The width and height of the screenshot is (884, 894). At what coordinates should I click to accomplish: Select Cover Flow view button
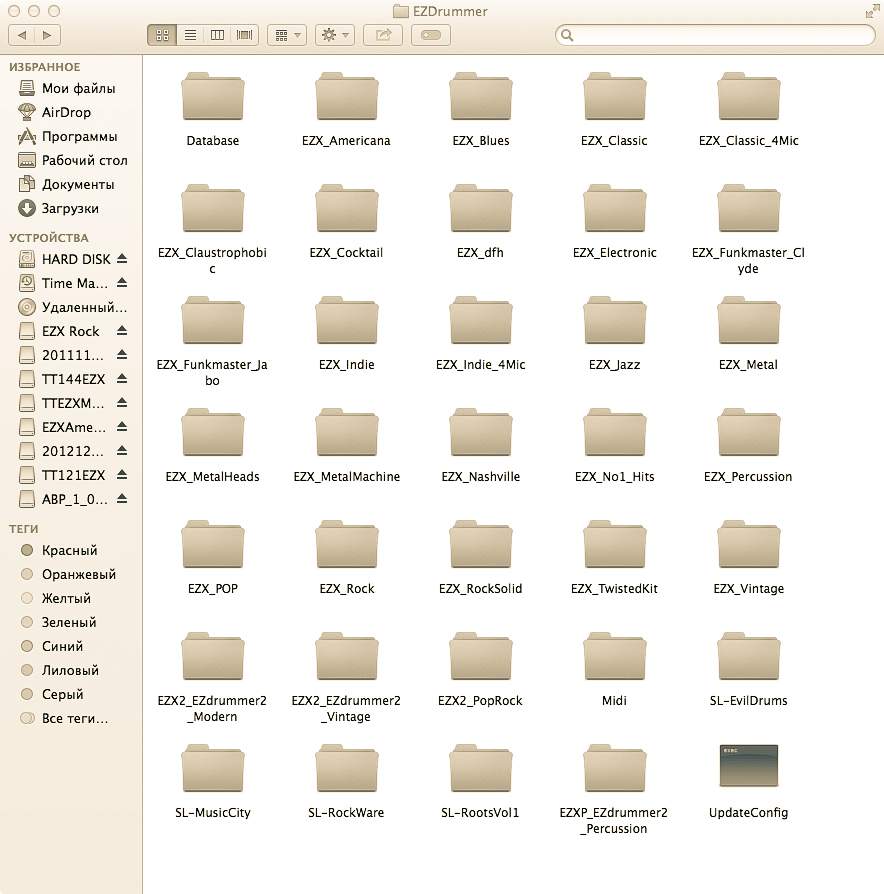coord(244,35)
